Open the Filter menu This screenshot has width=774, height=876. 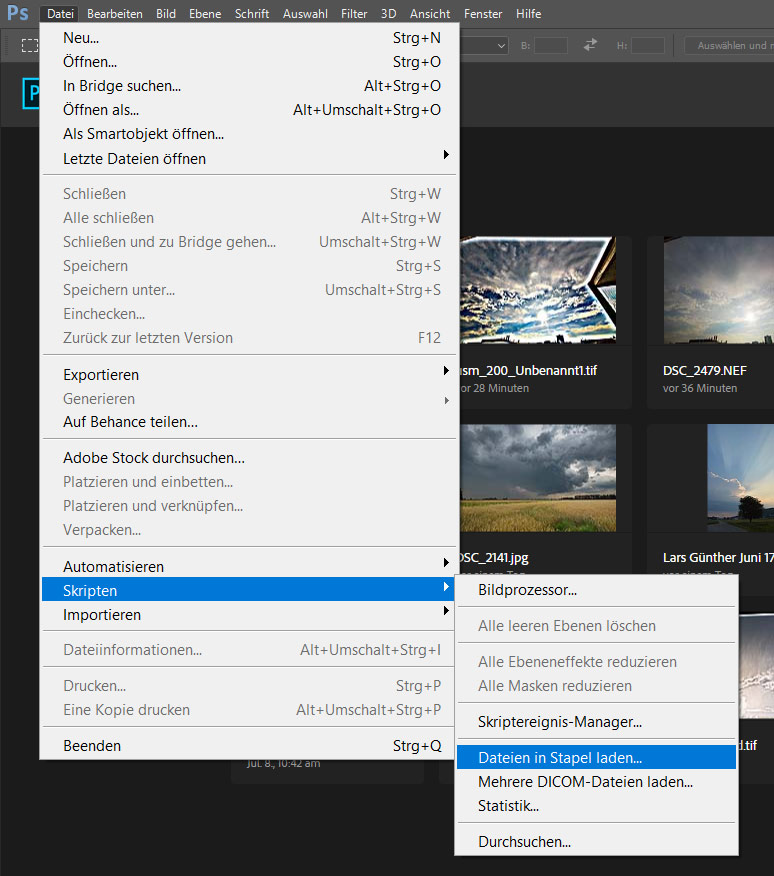pyautogui.click(x=353, y=14)
